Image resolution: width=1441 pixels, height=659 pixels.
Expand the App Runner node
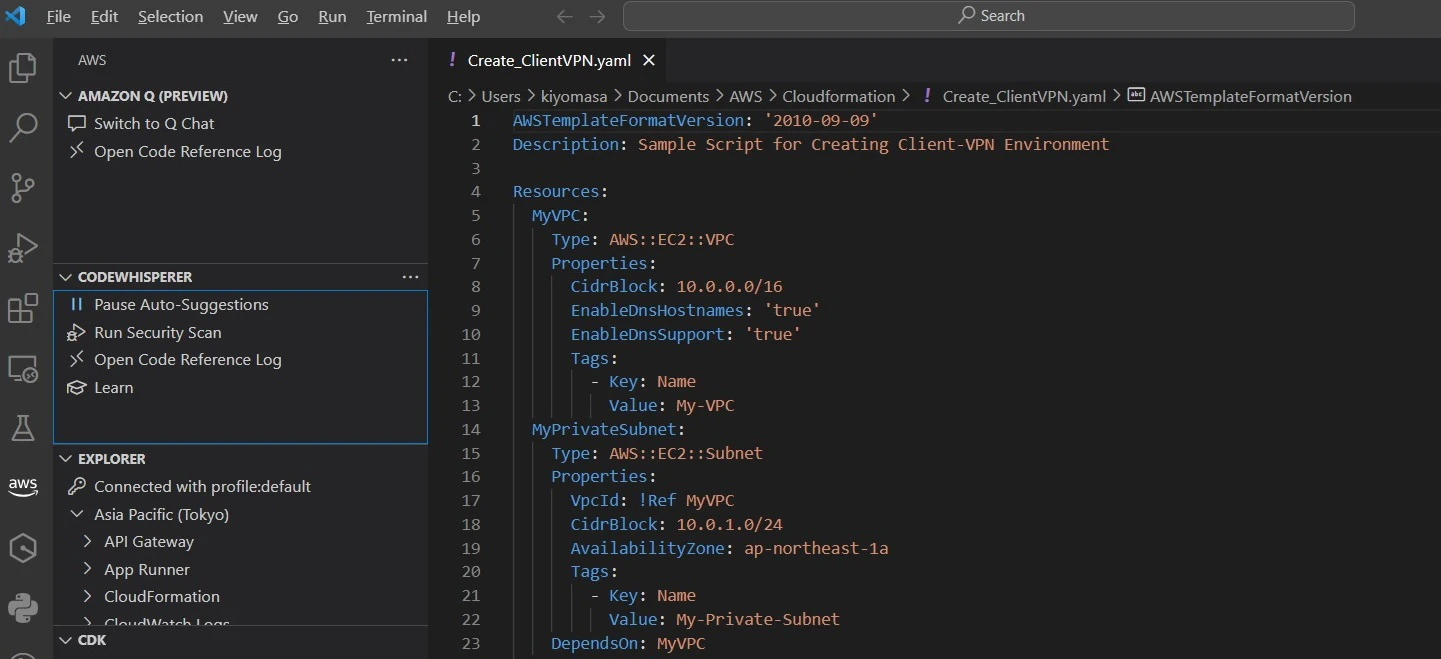pyautogui.click(x=87, y=569)
